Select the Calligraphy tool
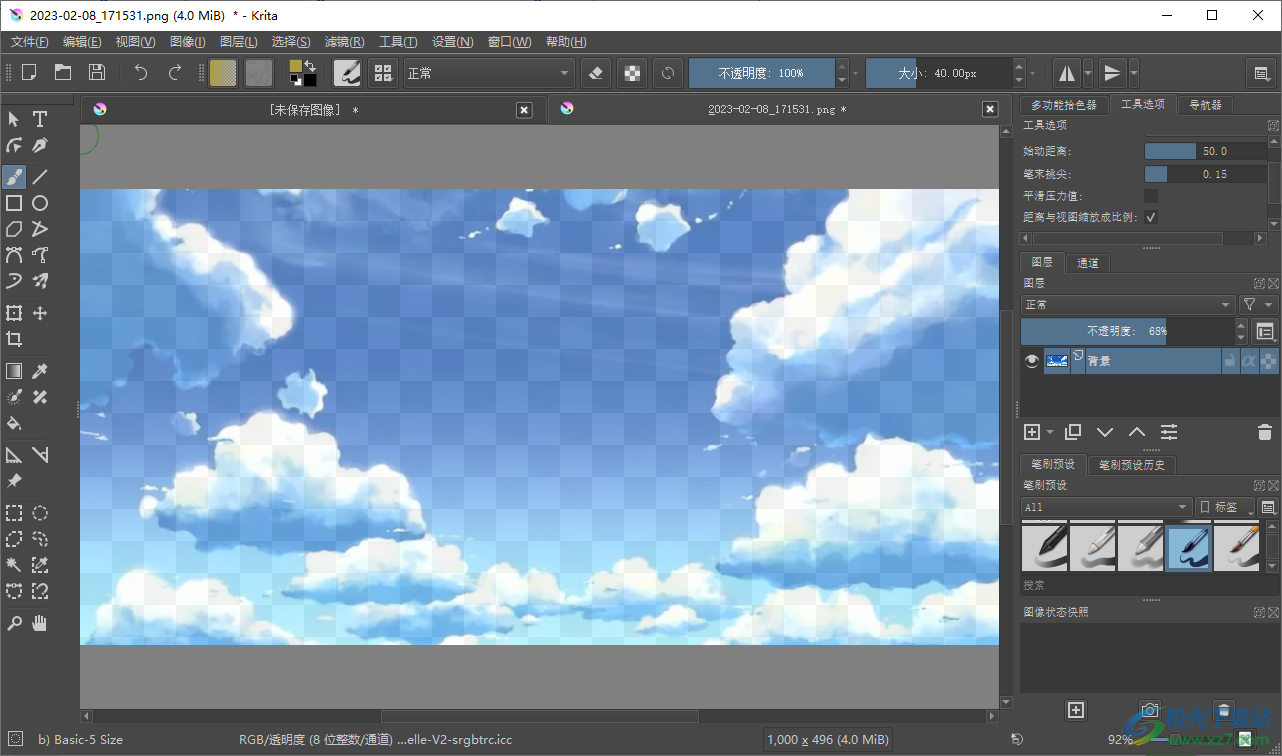The image size is (1282, 756). click(40, 145)
